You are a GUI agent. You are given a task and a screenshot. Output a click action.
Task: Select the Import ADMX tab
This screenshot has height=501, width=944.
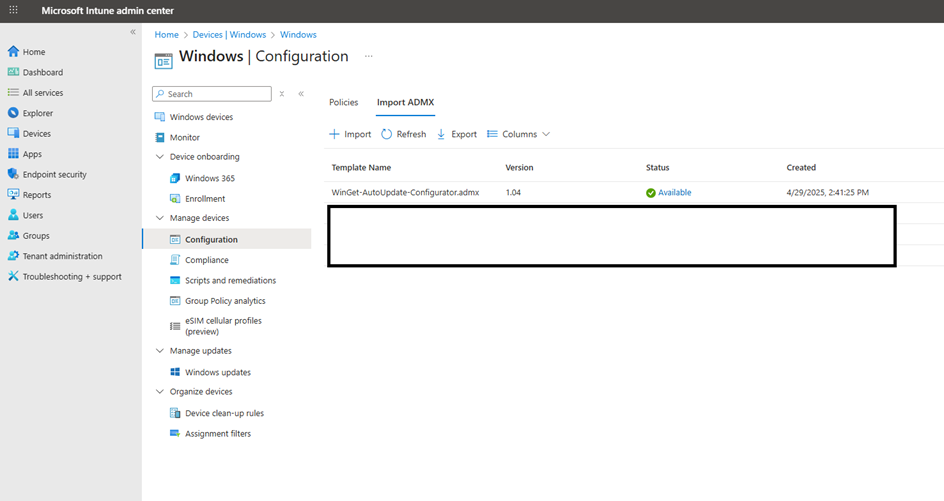tap(405, 102)
